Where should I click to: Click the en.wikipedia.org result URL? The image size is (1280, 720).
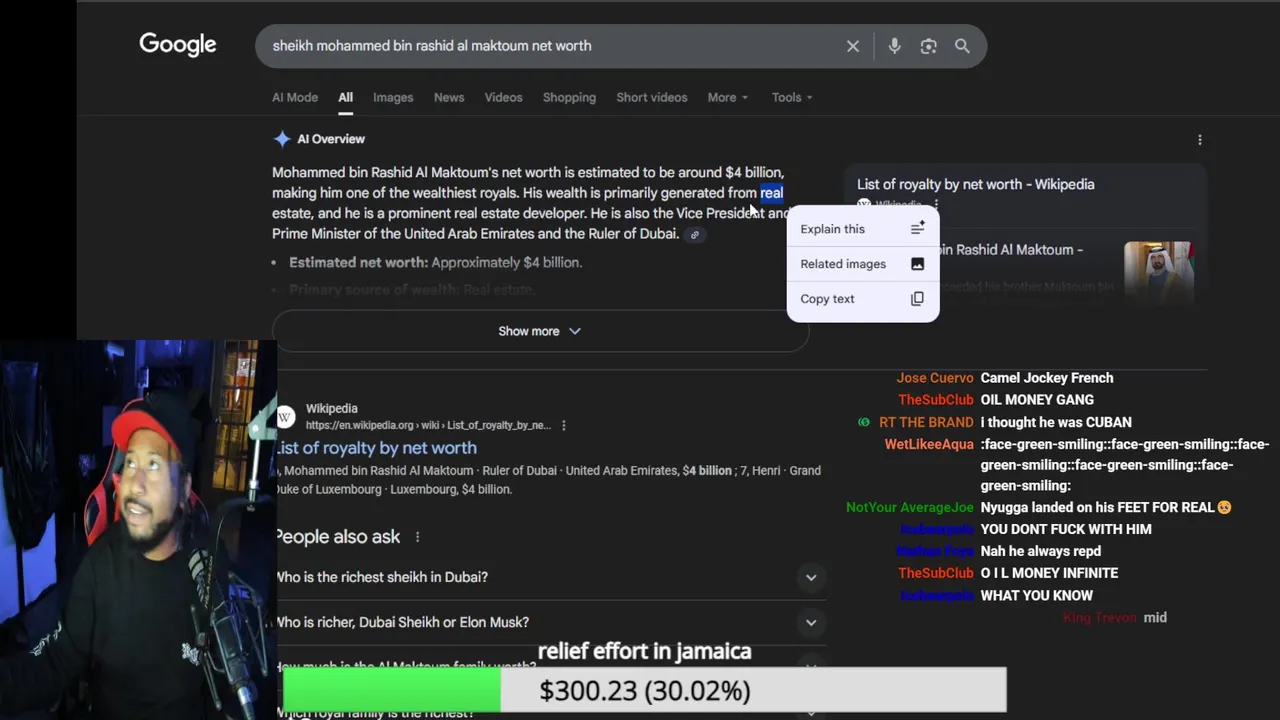[x=428, y=425]
